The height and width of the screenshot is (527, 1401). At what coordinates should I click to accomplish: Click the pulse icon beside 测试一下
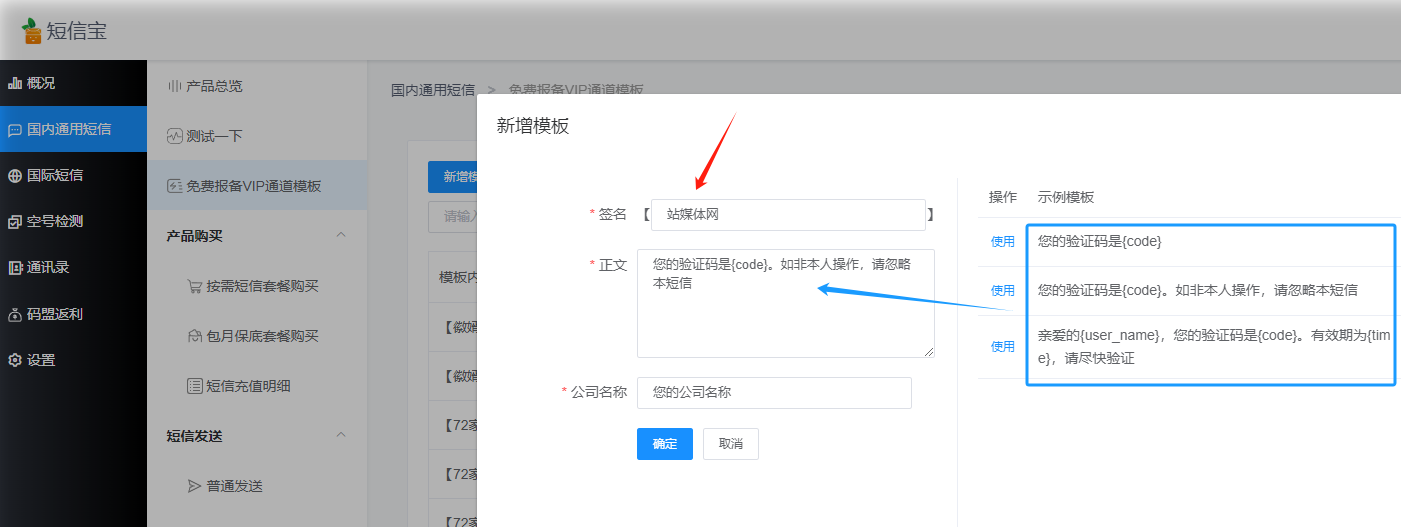tap(174, 136)
